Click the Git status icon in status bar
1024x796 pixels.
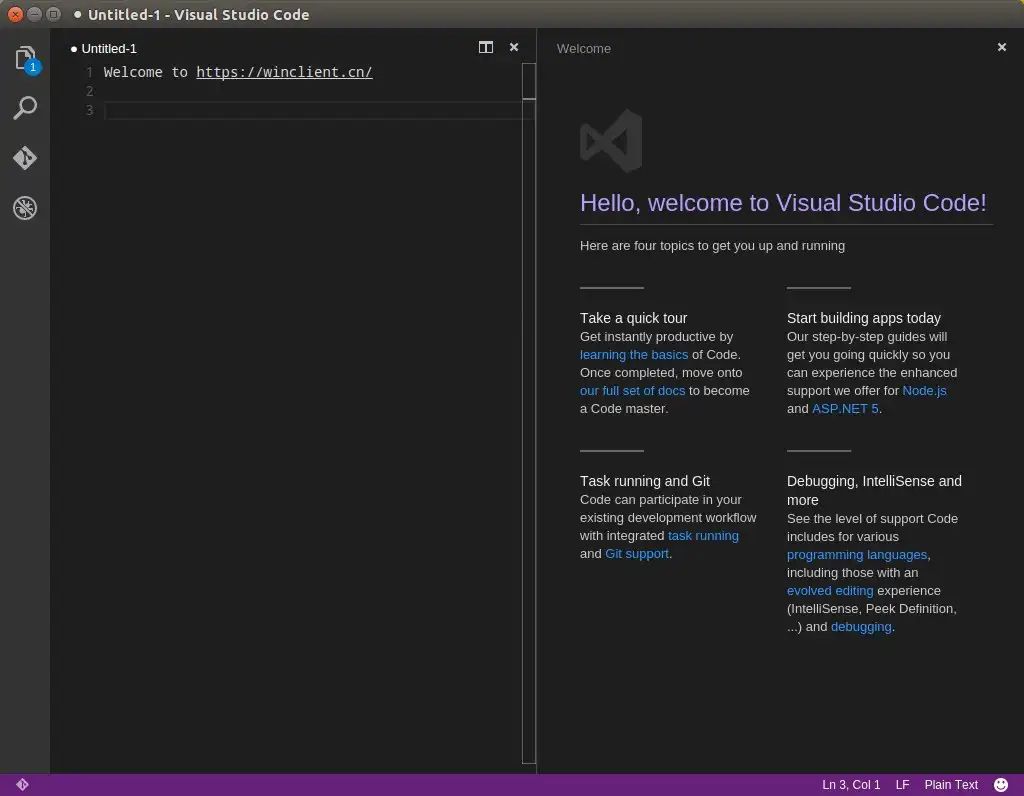coord(22,784)
